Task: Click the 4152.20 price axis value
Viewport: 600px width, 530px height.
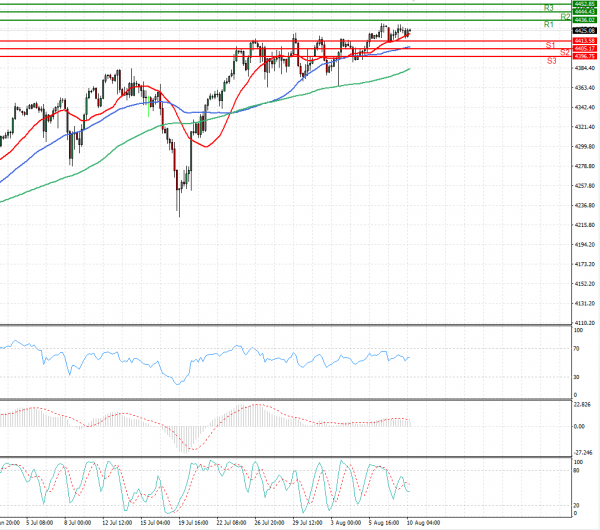Action: point(585,284)
